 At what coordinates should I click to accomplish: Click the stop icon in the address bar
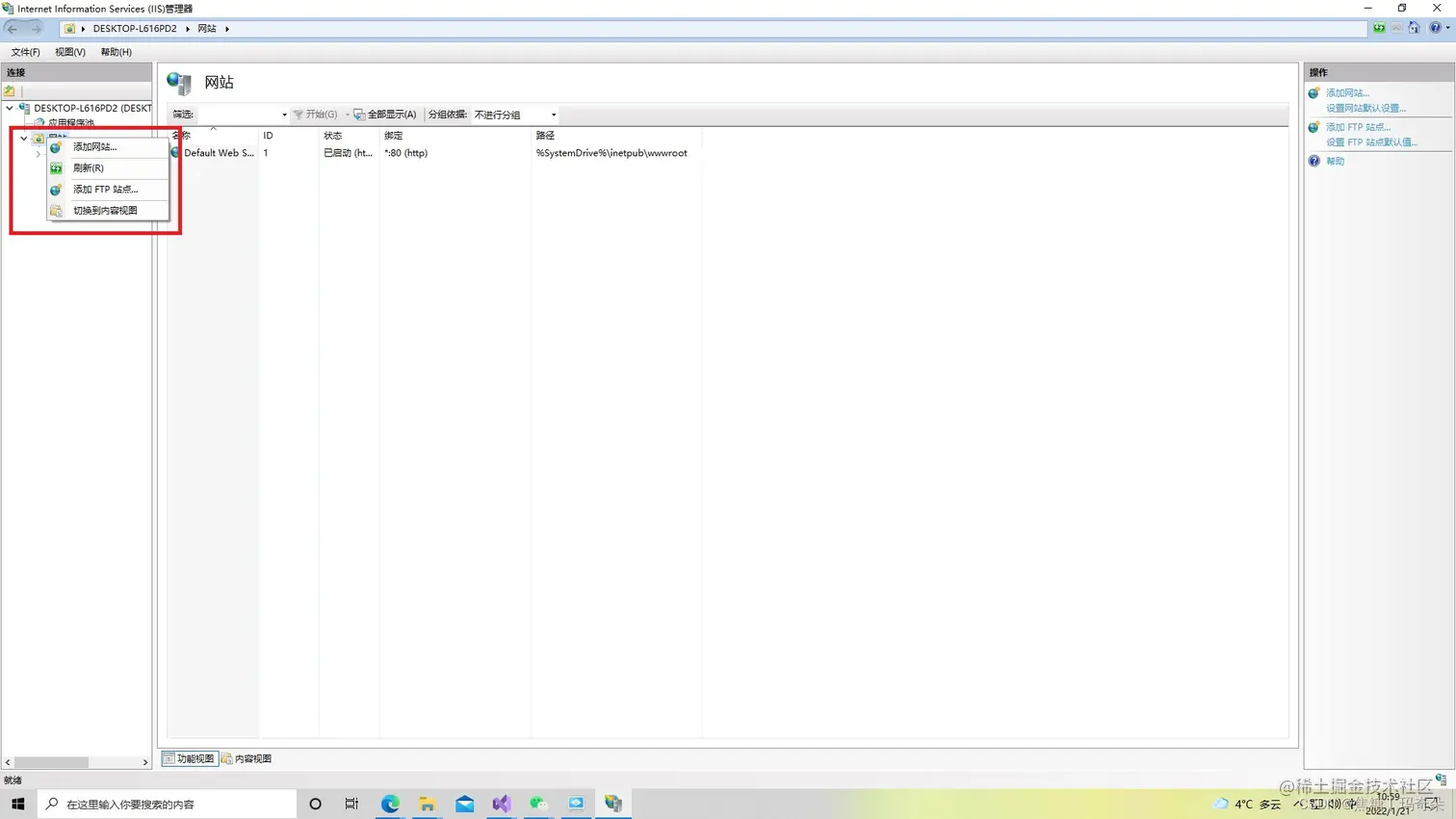tap(1396, 28)
